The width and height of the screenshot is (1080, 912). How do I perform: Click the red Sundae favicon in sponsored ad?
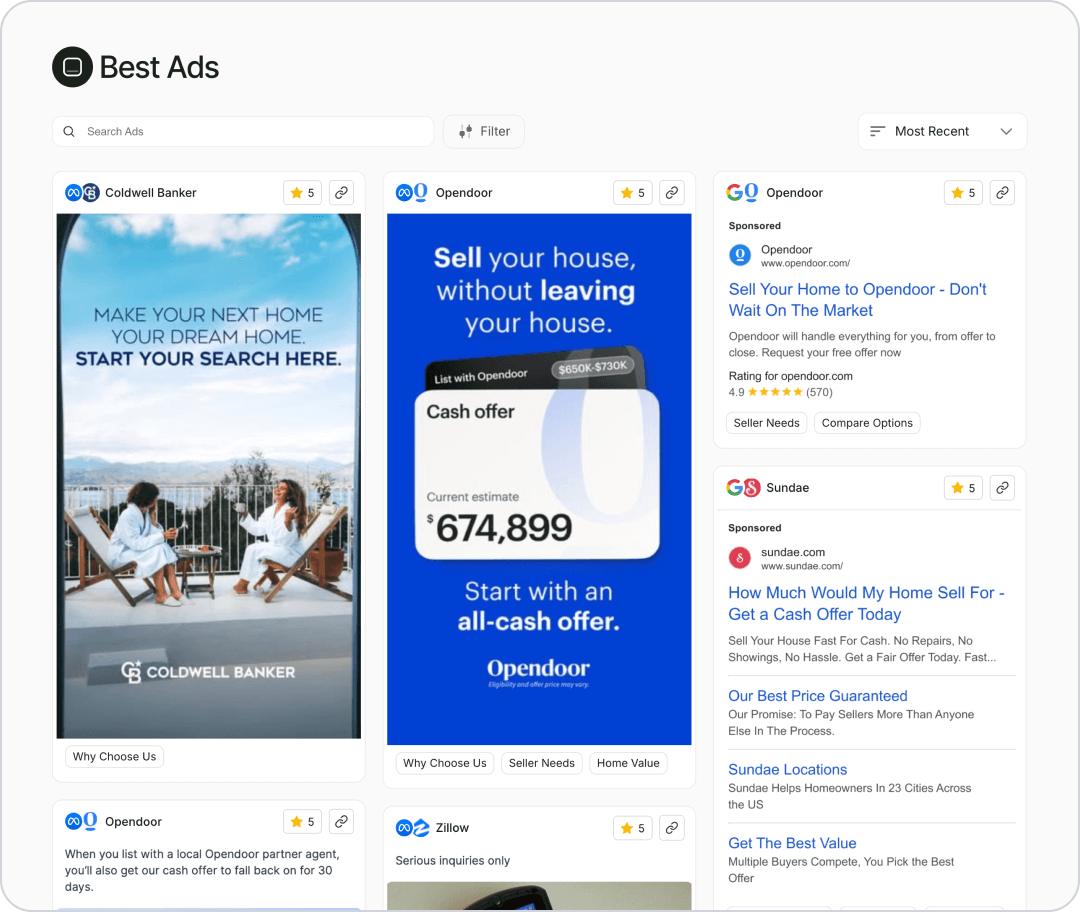click(x=740, y=558)
